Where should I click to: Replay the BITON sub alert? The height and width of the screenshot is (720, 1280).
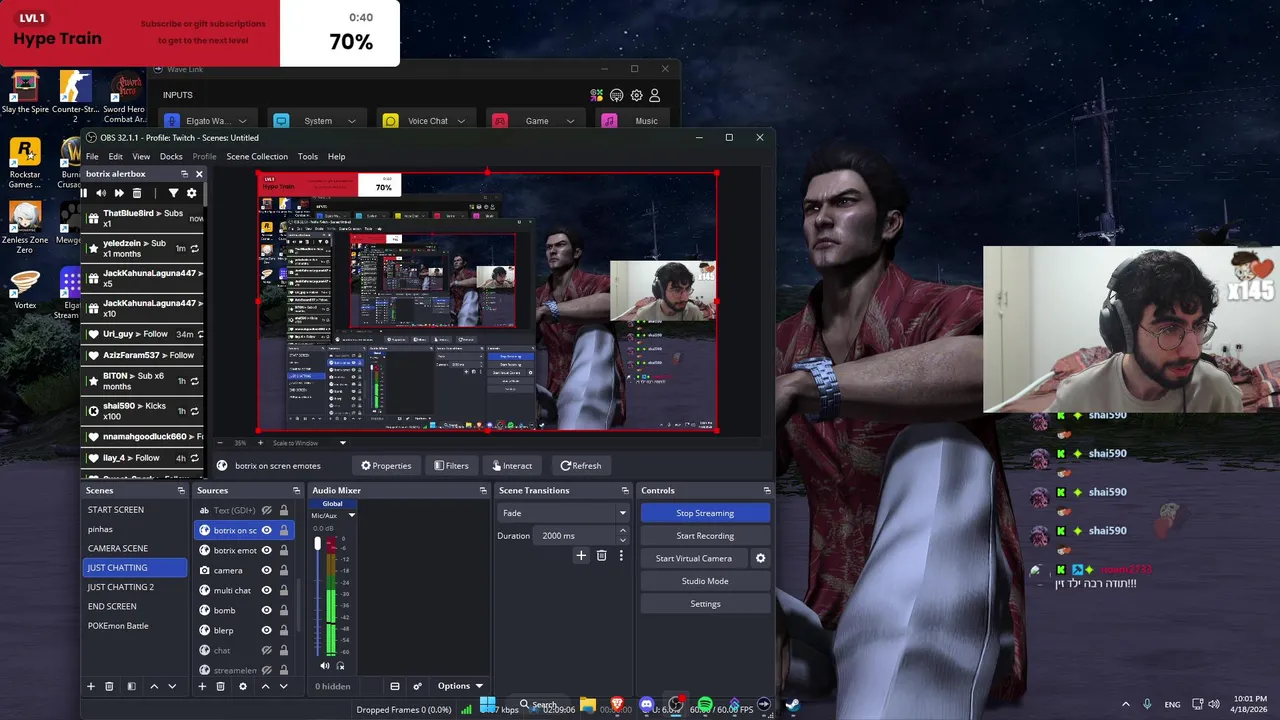(195, 381)
